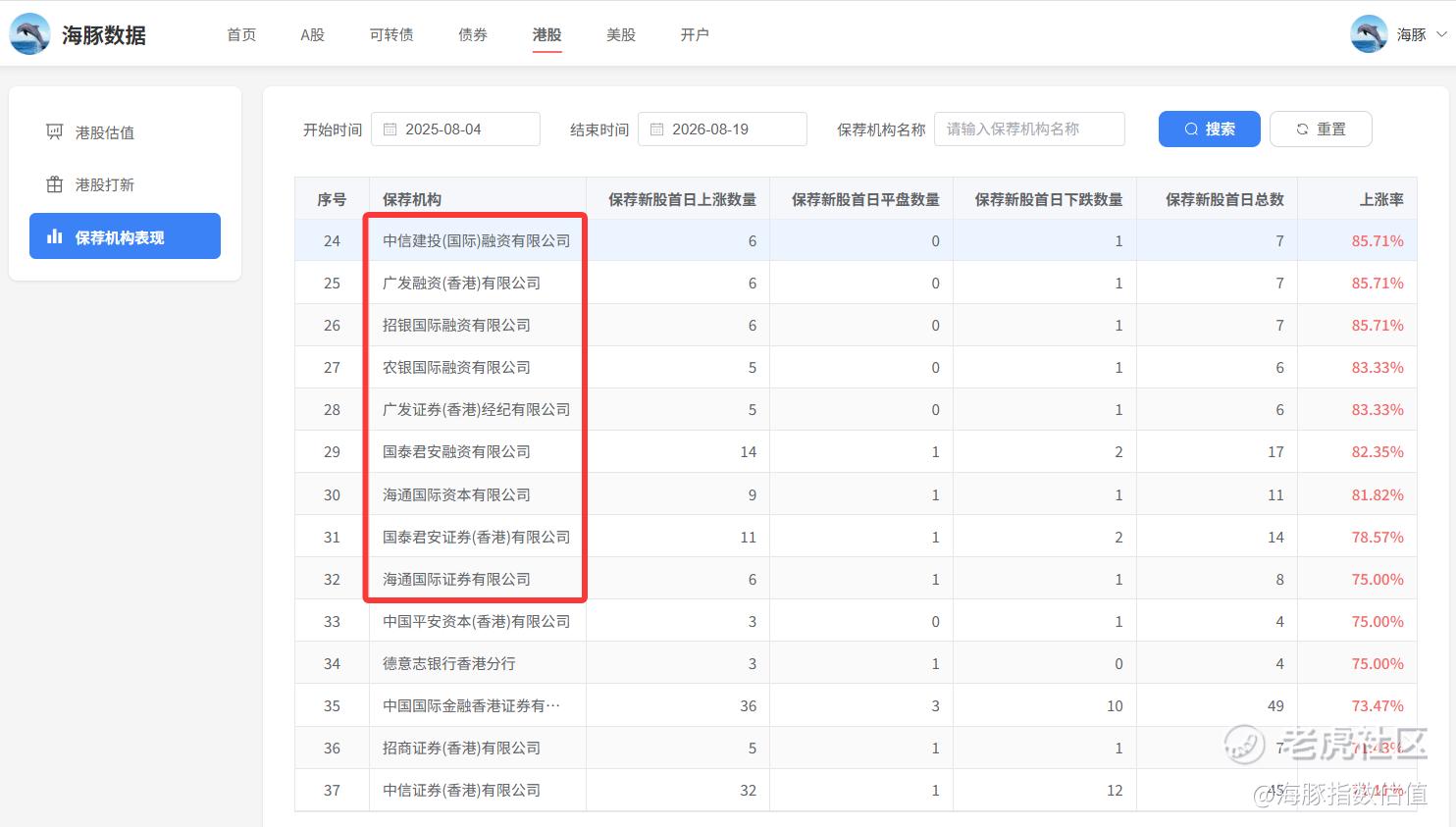This screenshot has height=827, width=1456.
Task: Select 国泰君安融资有限公司 in the table
Action: click(456, 452)
